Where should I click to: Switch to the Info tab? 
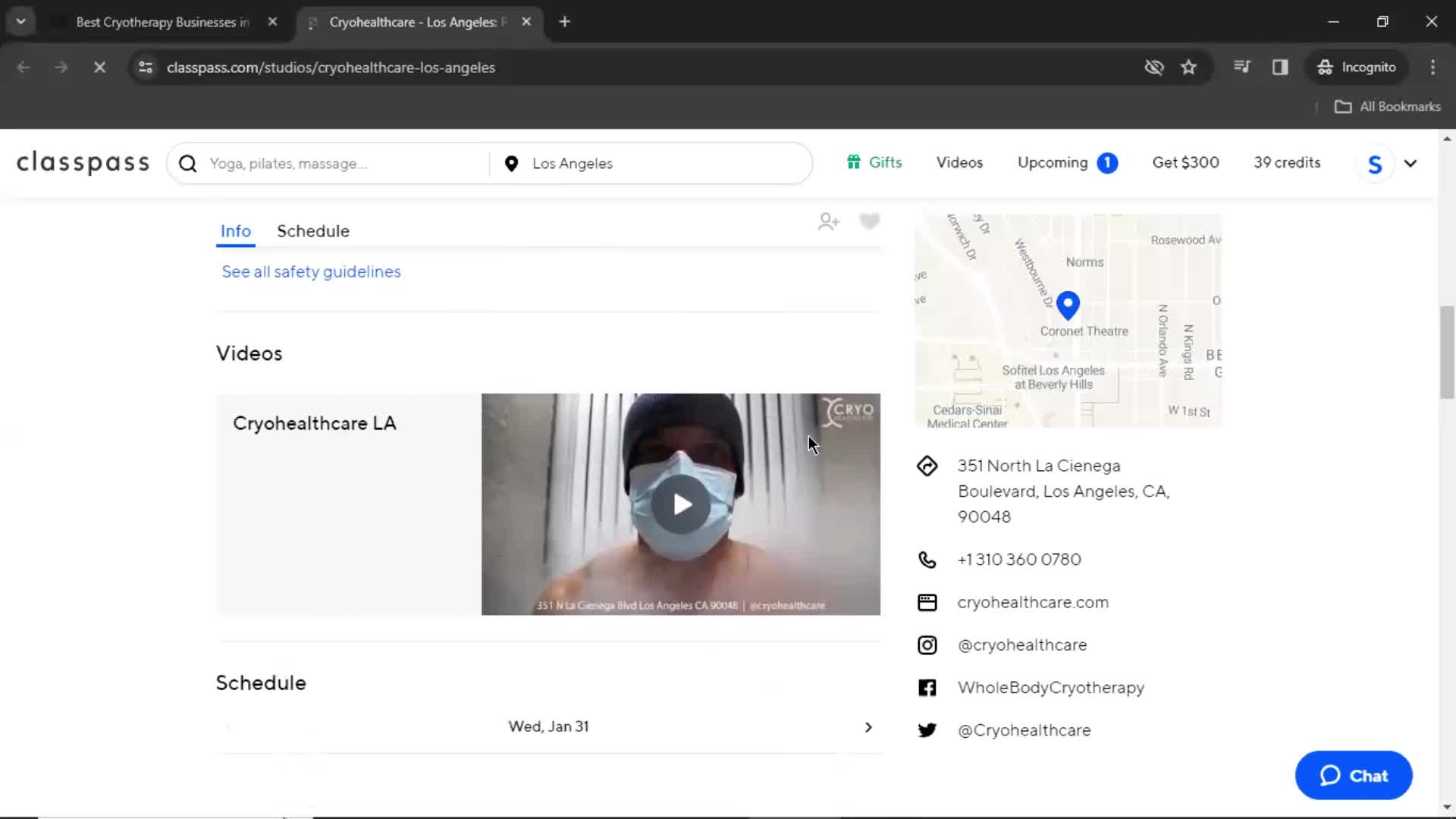[x=236, y=231]
